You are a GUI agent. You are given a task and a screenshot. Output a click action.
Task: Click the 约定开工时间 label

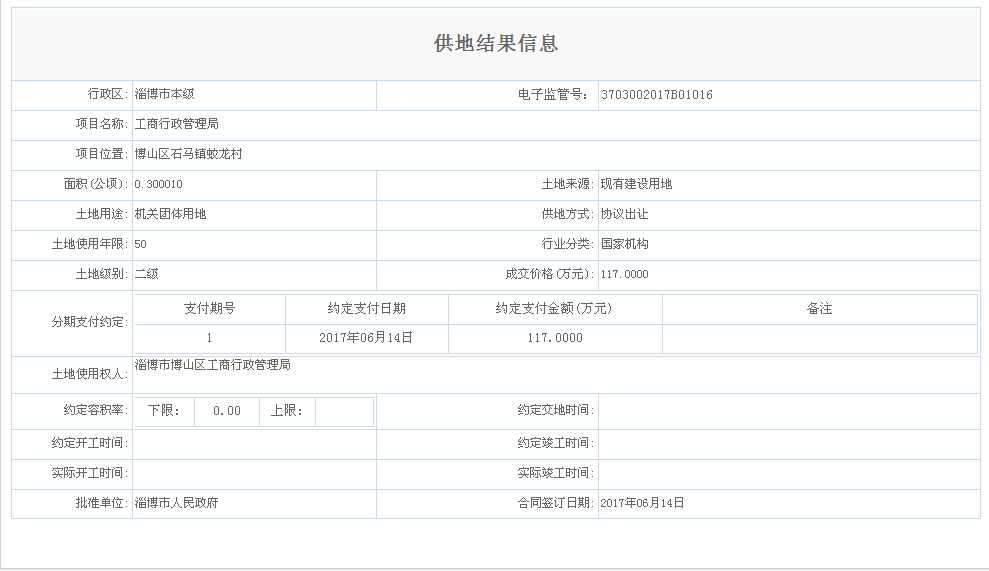point(90,443)
